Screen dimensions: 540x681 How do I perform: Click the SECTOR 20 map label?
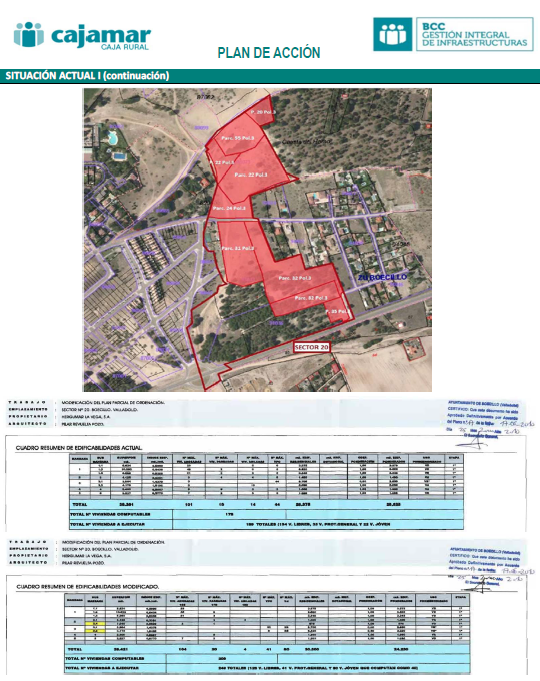(x=311, y=347)
